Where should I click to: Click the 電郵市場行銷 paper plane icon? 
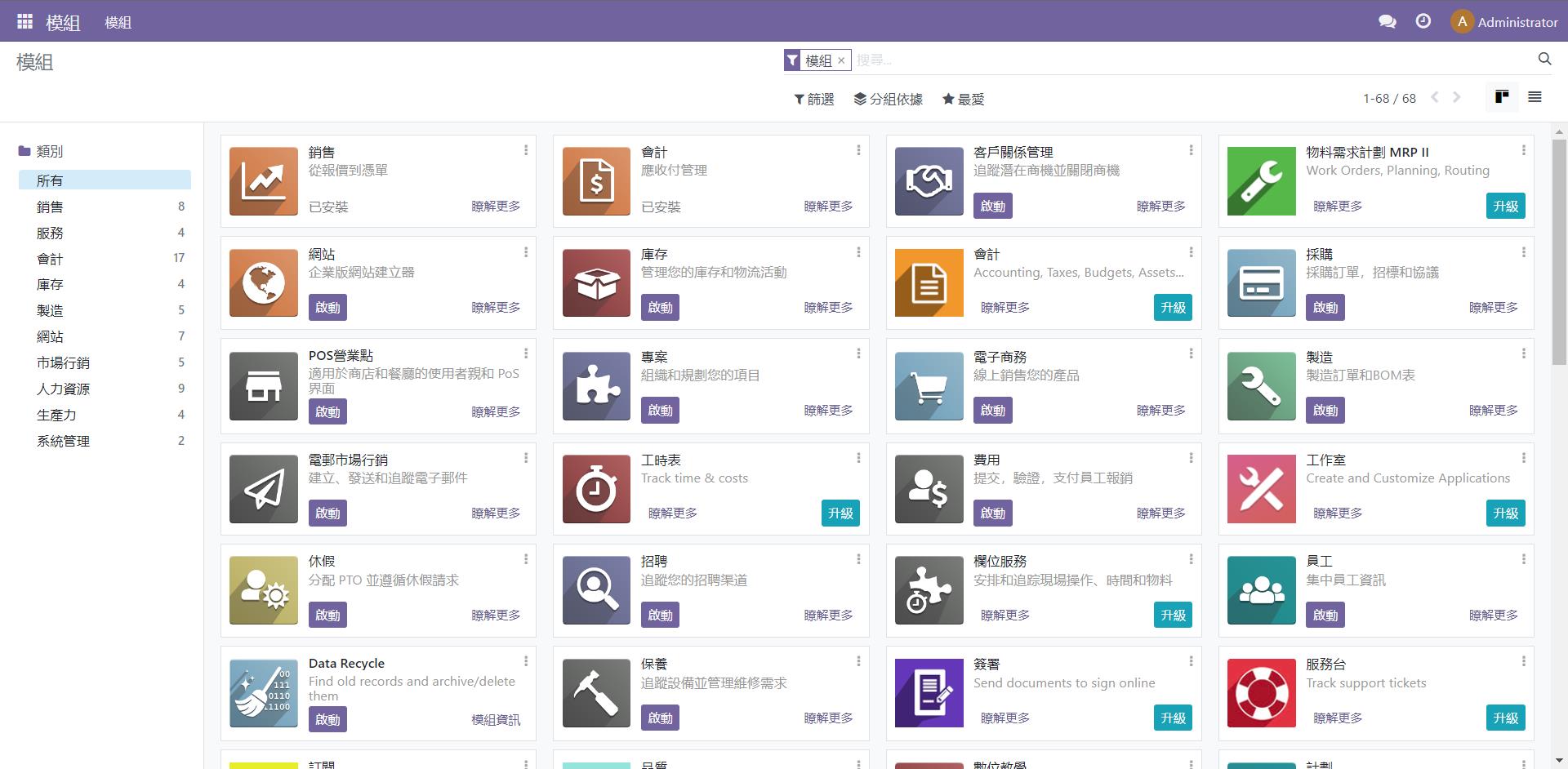click(x=263, y=488)
